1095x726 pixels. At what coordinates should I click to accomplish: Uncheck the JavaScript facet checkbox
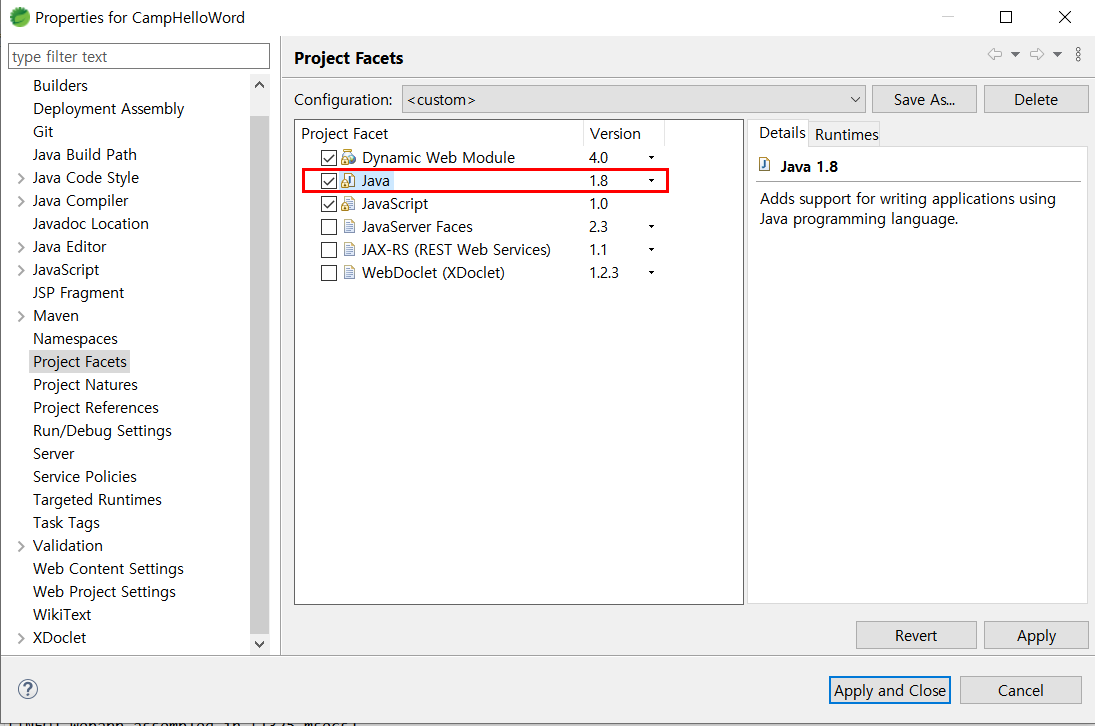click(329, 204)
